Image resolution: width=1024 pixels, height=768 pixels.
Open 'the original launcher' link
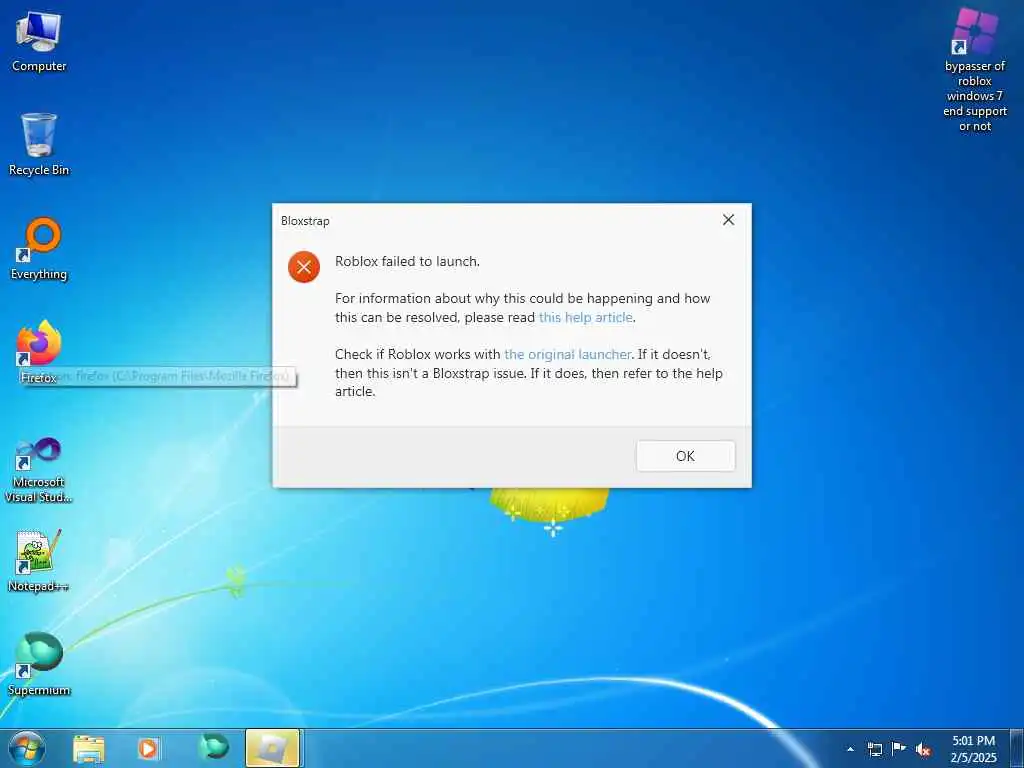click(567, 355)
